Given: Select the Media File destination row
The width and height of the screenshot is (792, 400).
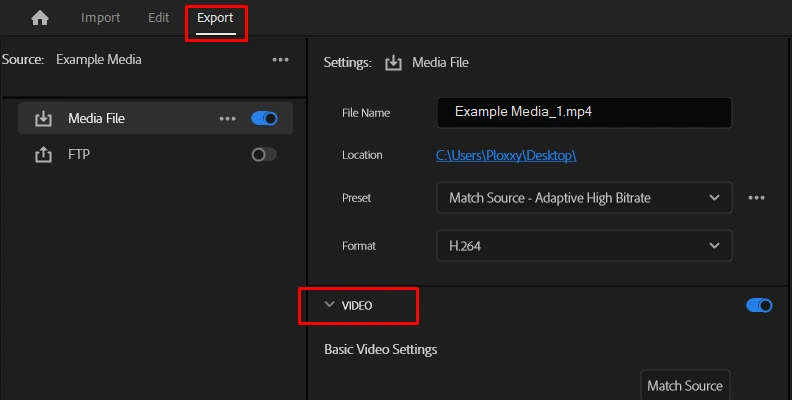Looking at the screenshot, I should (155, 118).
